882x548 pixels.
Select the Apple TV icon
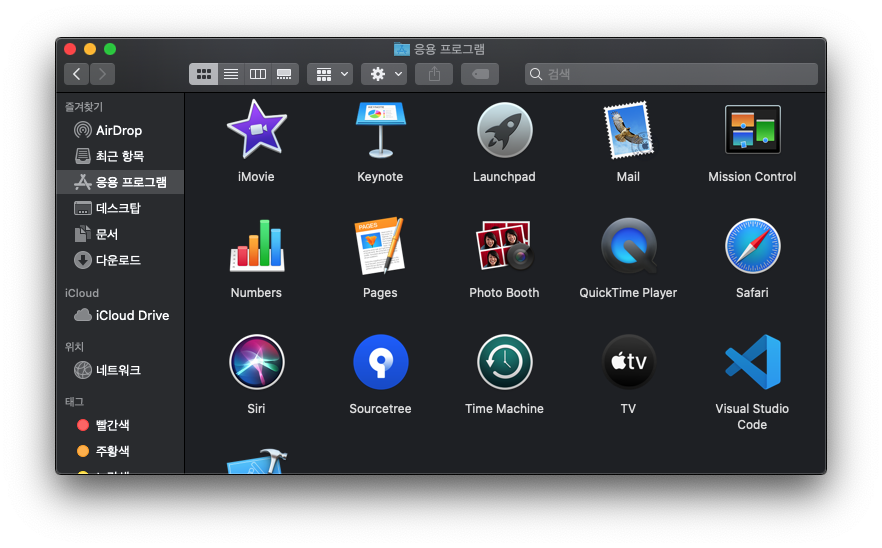[x=628, y=362]
